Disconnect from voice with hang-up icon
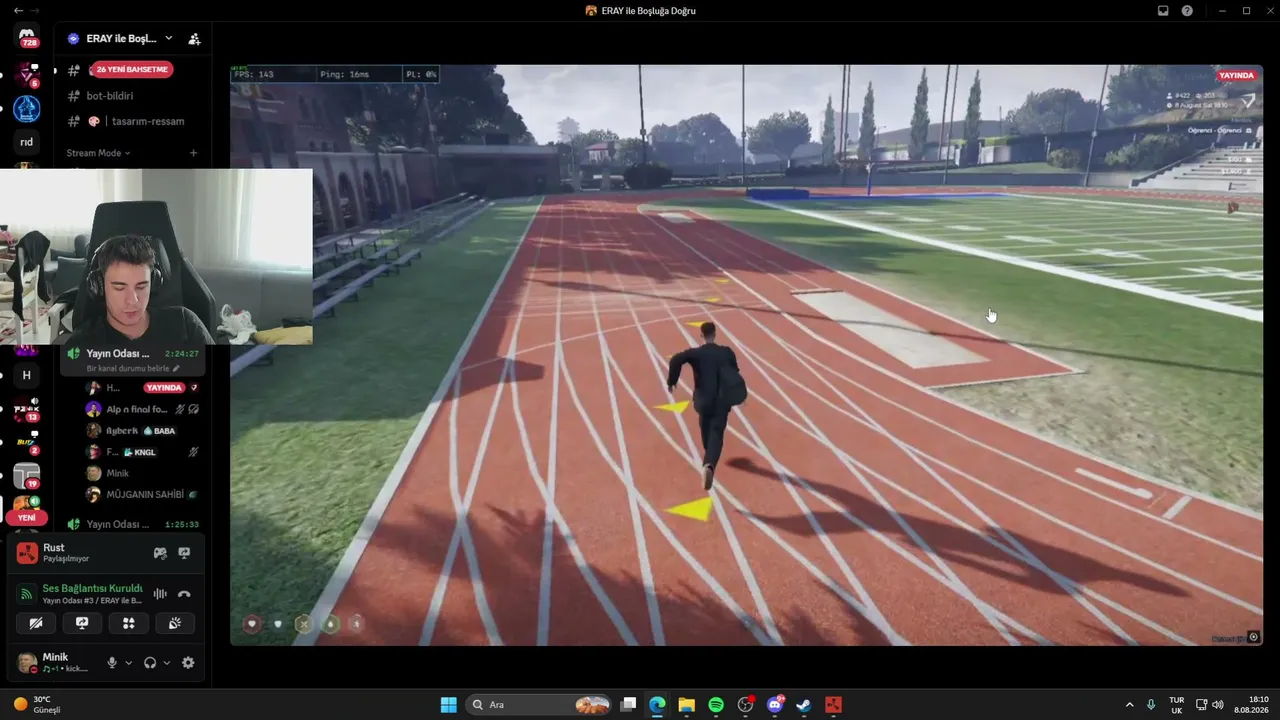 pyautogui.click(x=184, y=594)
